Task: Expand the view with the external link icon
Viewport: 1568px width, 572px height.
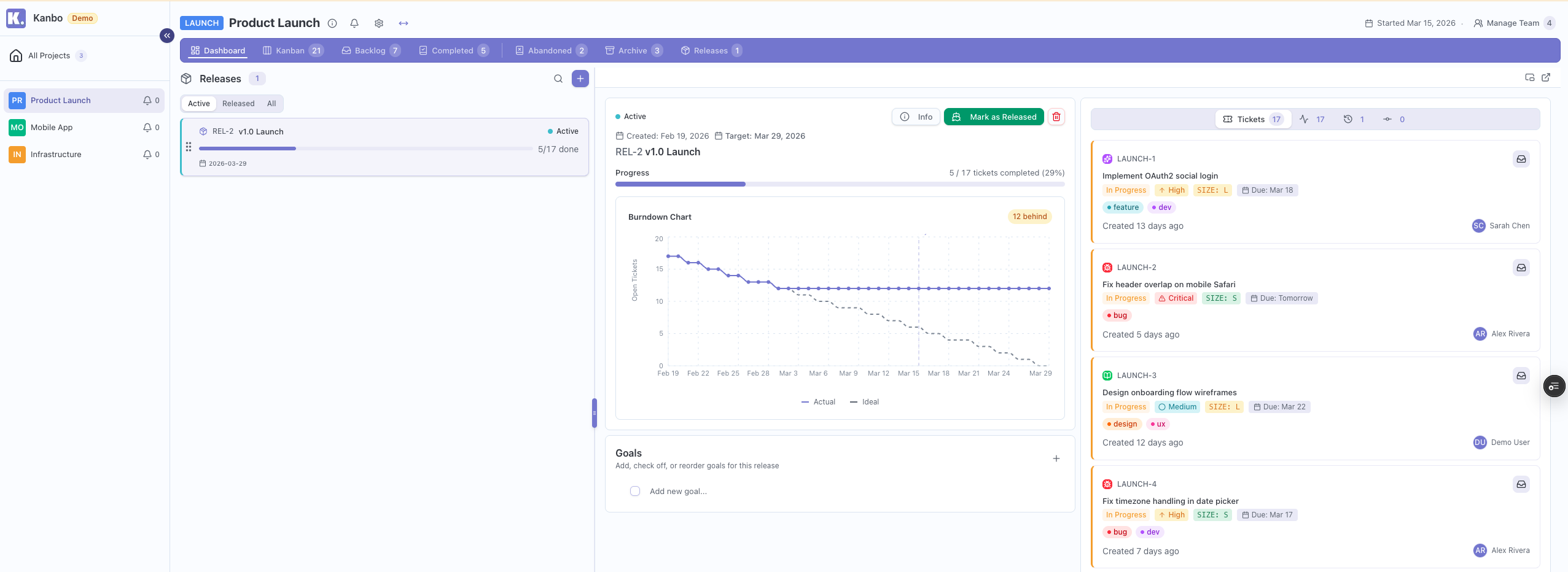Action: (1546, 77)
